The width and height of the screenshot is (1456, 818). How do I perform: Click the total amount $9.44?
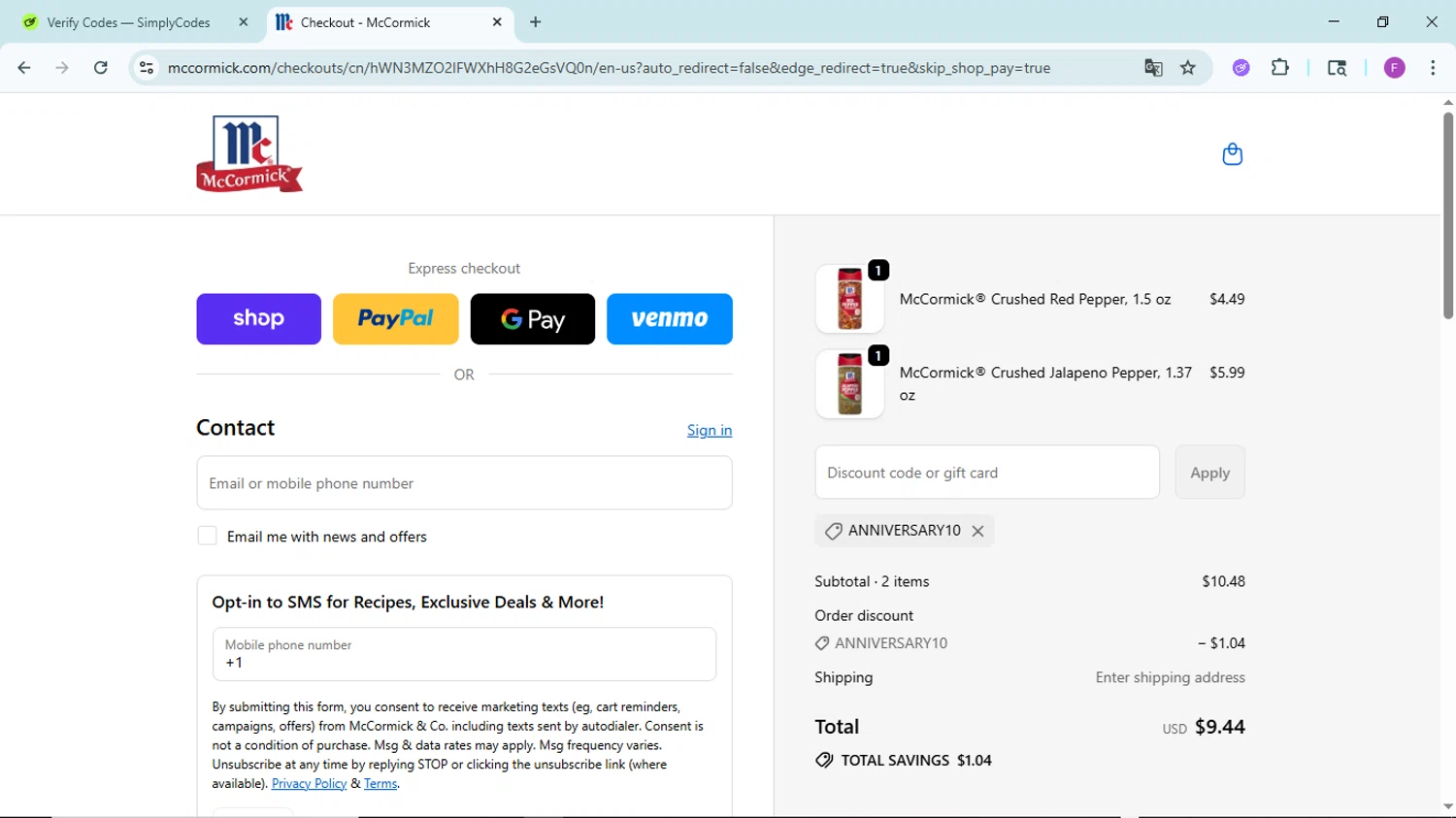[x=1220, y=727]
